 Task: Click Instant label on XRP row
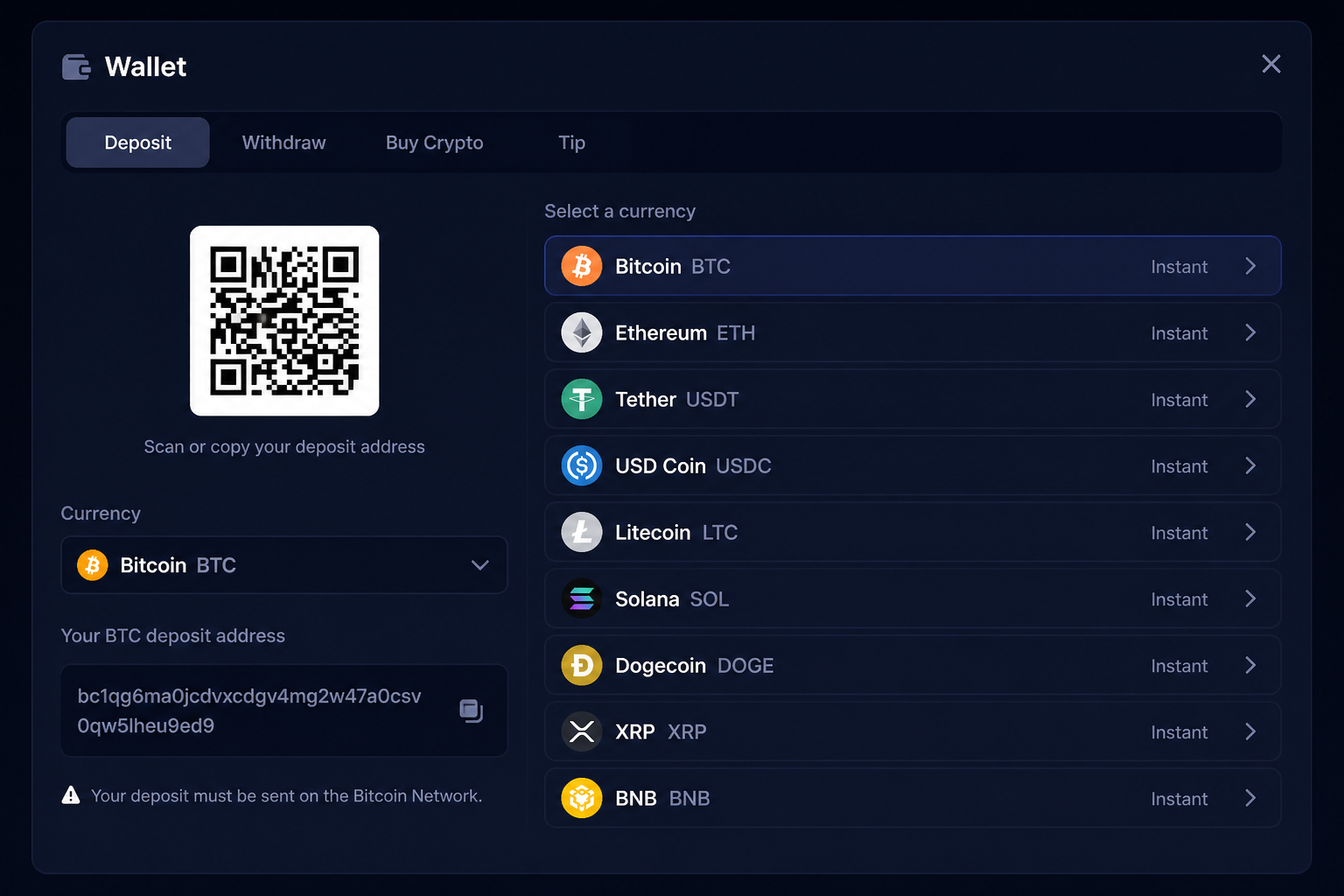(1179, 732)
